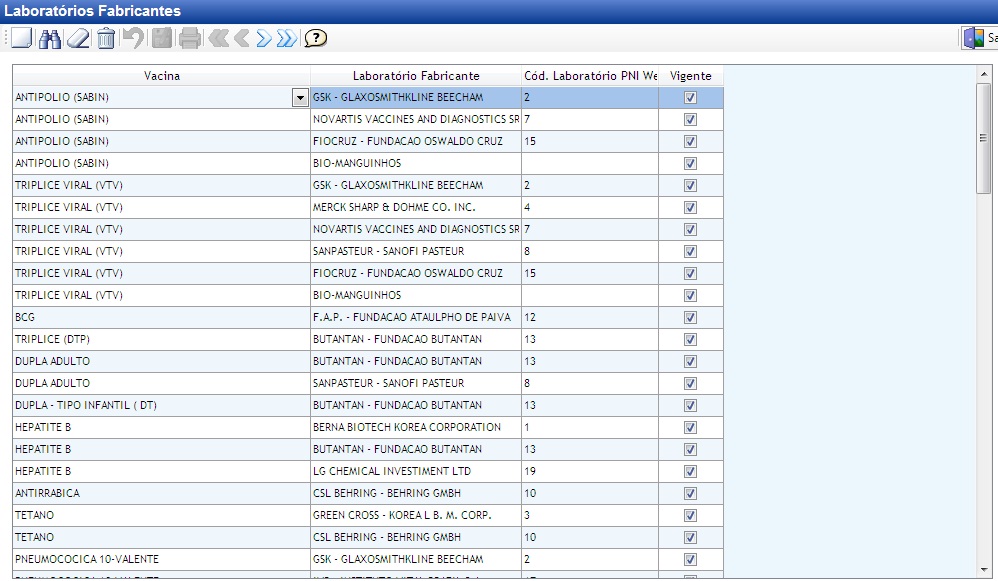
Task: Toggle Vigente for ANTIPOLIO NOVARTIS row
Action: coord(690,120)
